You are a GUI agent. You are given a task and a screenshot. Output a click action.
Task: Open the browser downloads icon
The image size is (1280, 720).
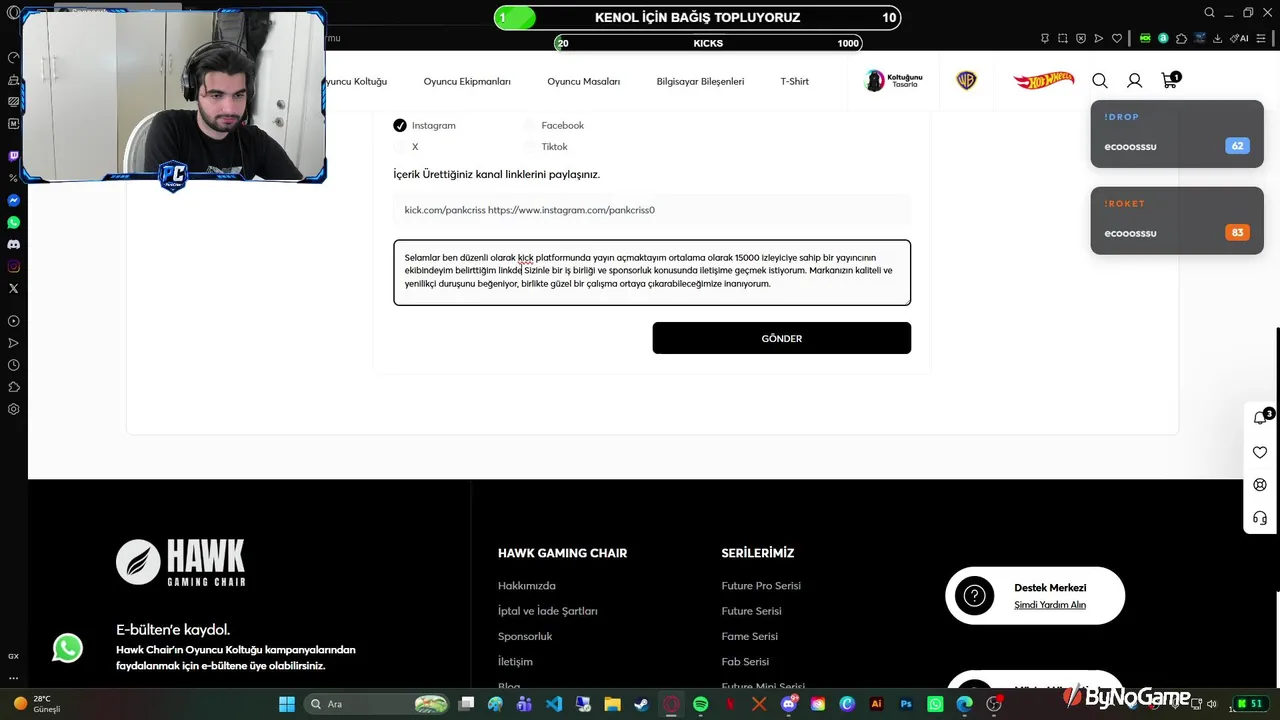[x=1218, y=38]
